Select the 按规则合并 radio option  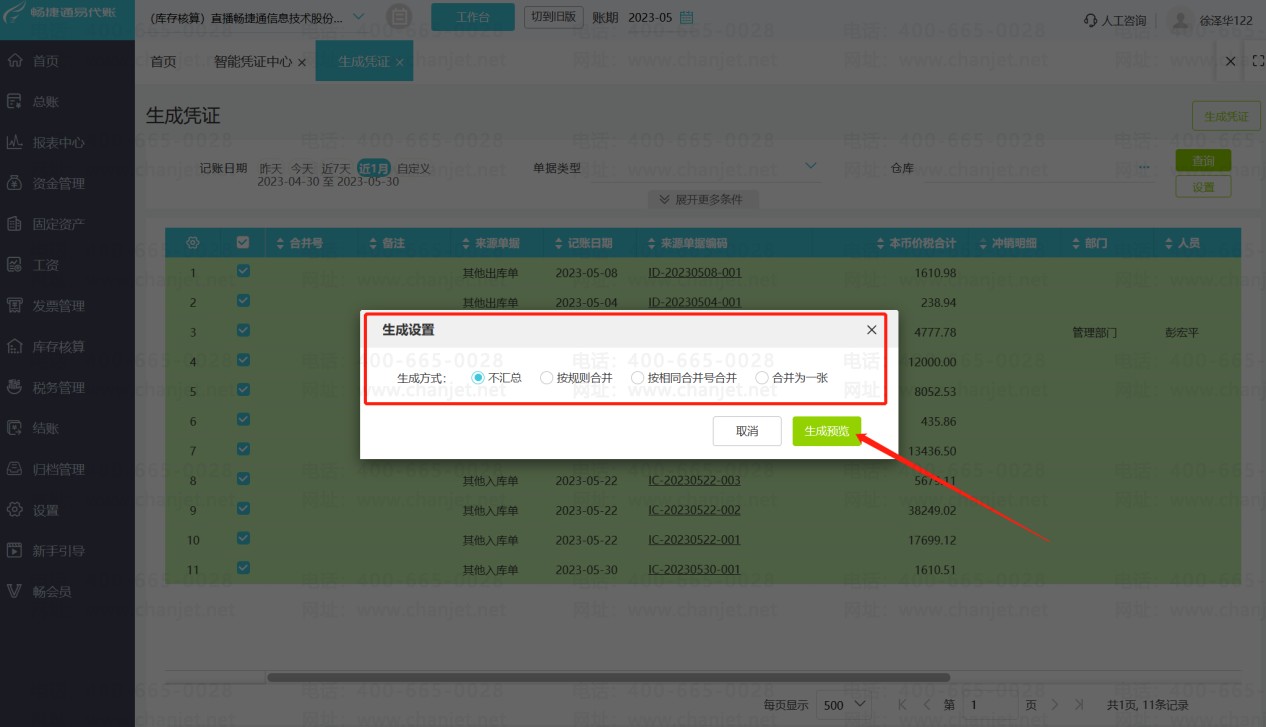point(546,378)
